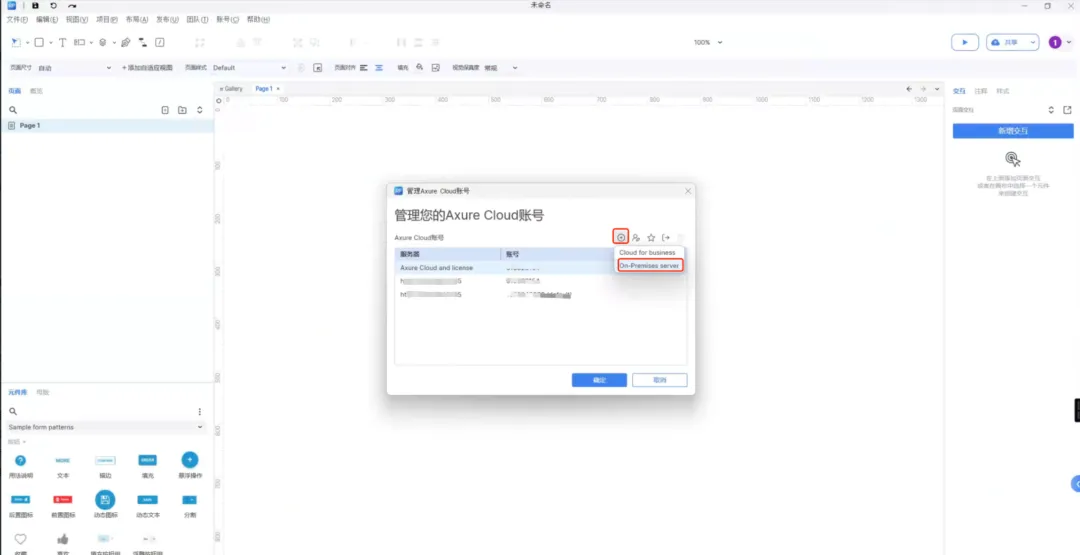This screenshot has height=555, width=1080.
Task: Select the rectangle shape tool
Action: (x=39, y=43)
